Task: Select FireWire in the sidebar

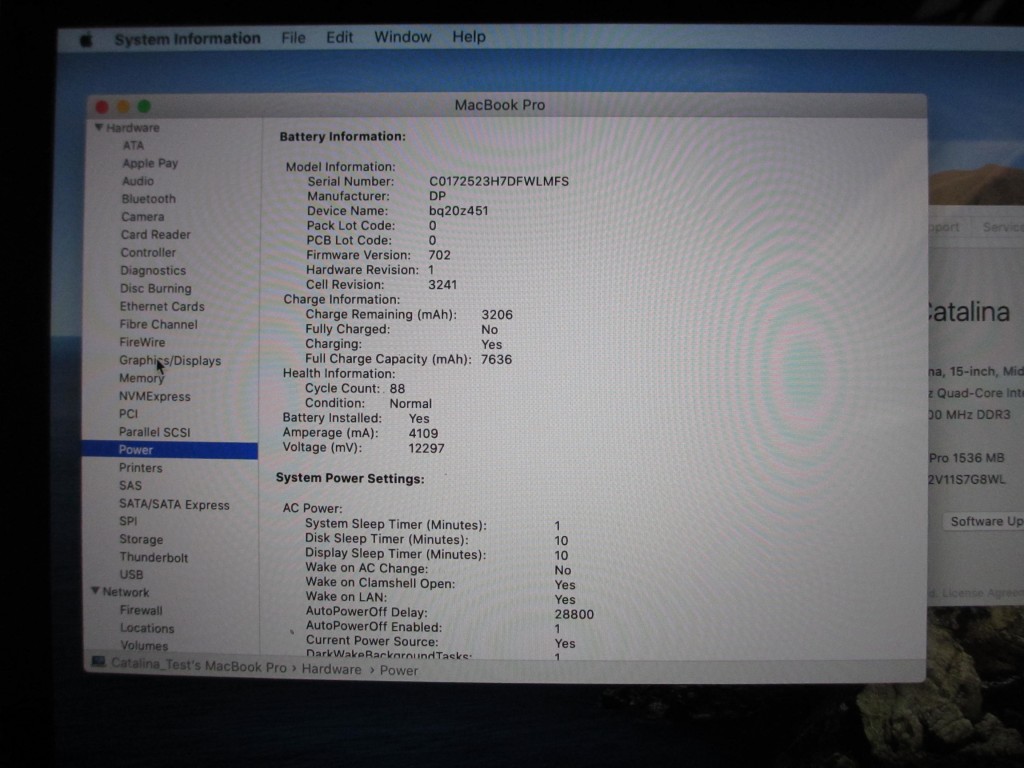Action: coord(142,342)
